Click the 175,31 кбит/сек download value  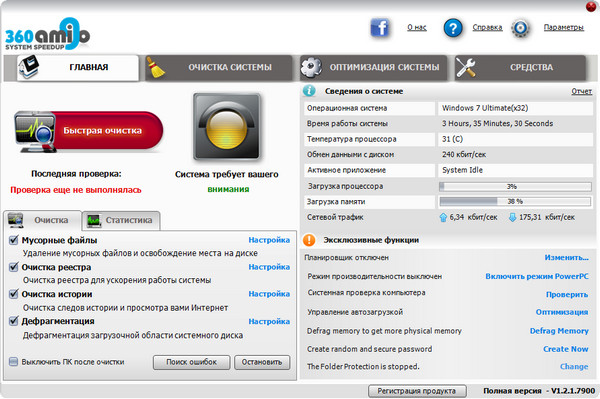(547, 217)
